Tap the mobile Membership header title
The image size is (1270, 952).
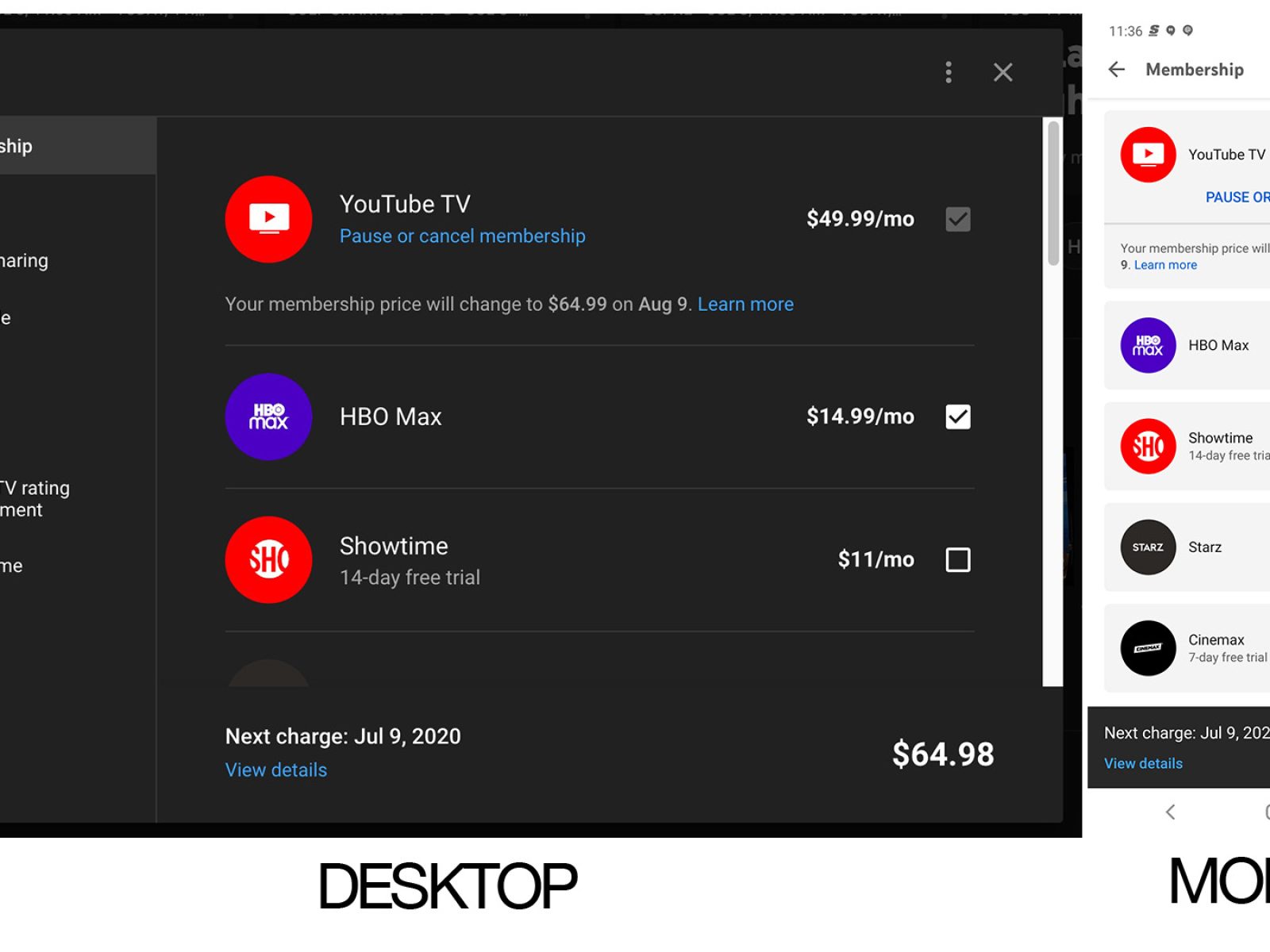coord(1195,70)
